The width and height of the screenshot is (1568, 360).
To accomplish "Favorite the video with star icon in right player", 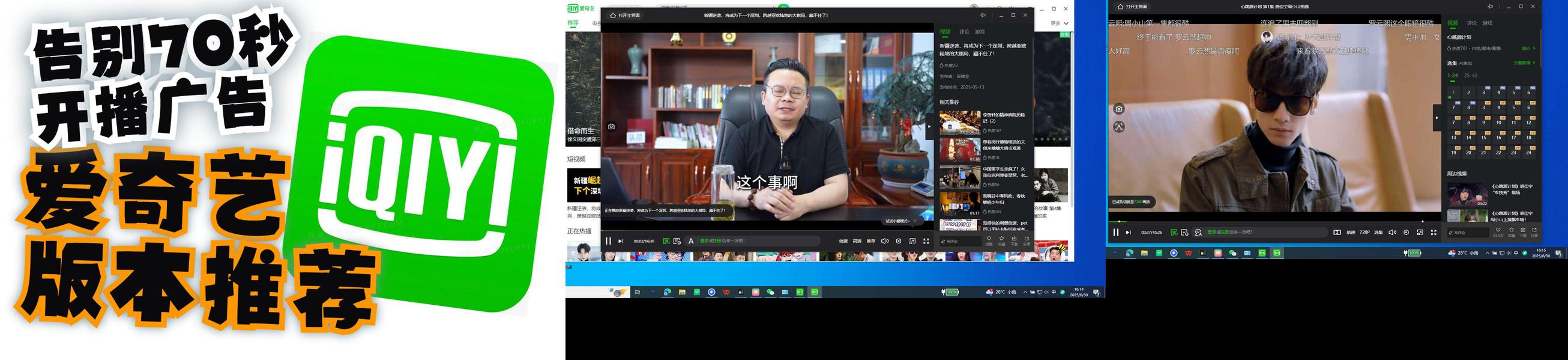I will point(1511,231).
